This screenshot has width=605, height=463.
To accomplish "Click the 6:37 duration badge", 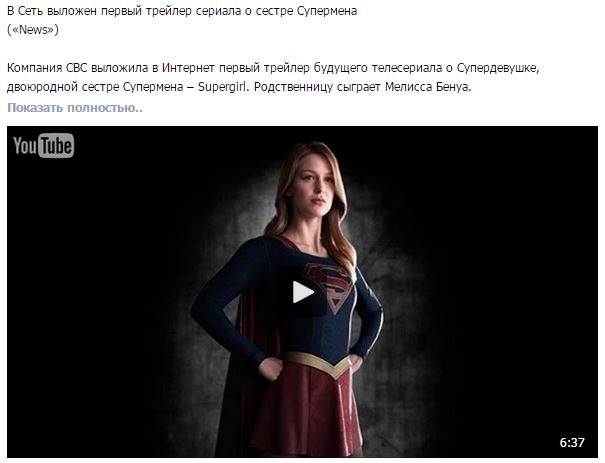I will click(x=572, y=442).
